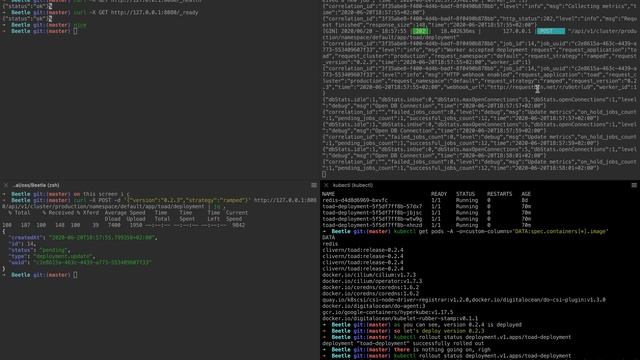The width and height of the screenshot is (640, 360).
Task: Click gcr.io/google-containers/hyperkube:v1.17.5 line
Action: [387, 312]
